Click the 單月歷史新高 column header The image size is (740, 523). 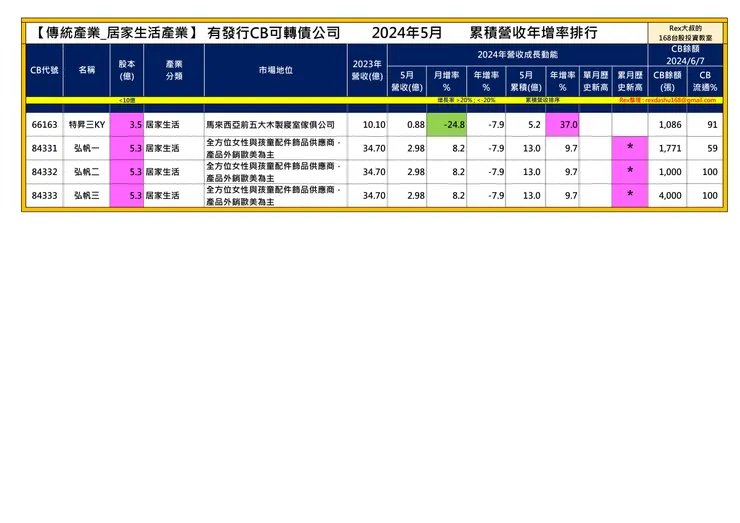[596, 81]
